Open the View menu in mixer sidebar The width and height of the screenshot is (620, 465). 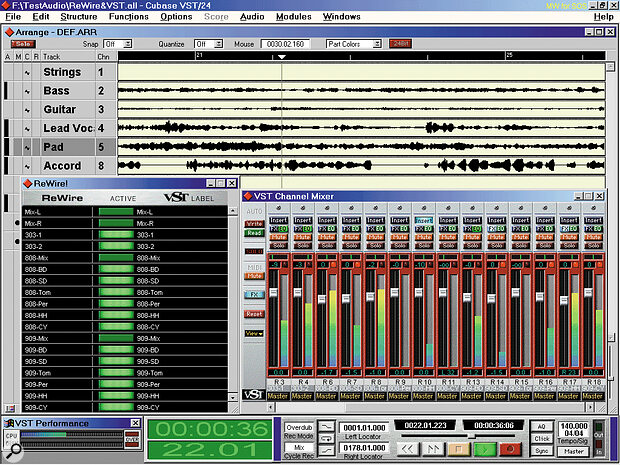tap(254, 333)
